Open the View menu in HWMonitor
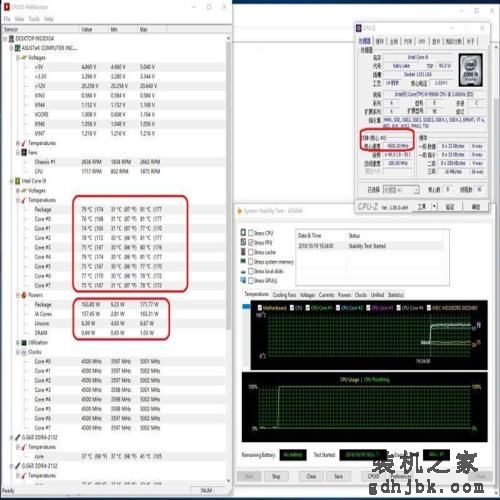 [x=19, y=19]
